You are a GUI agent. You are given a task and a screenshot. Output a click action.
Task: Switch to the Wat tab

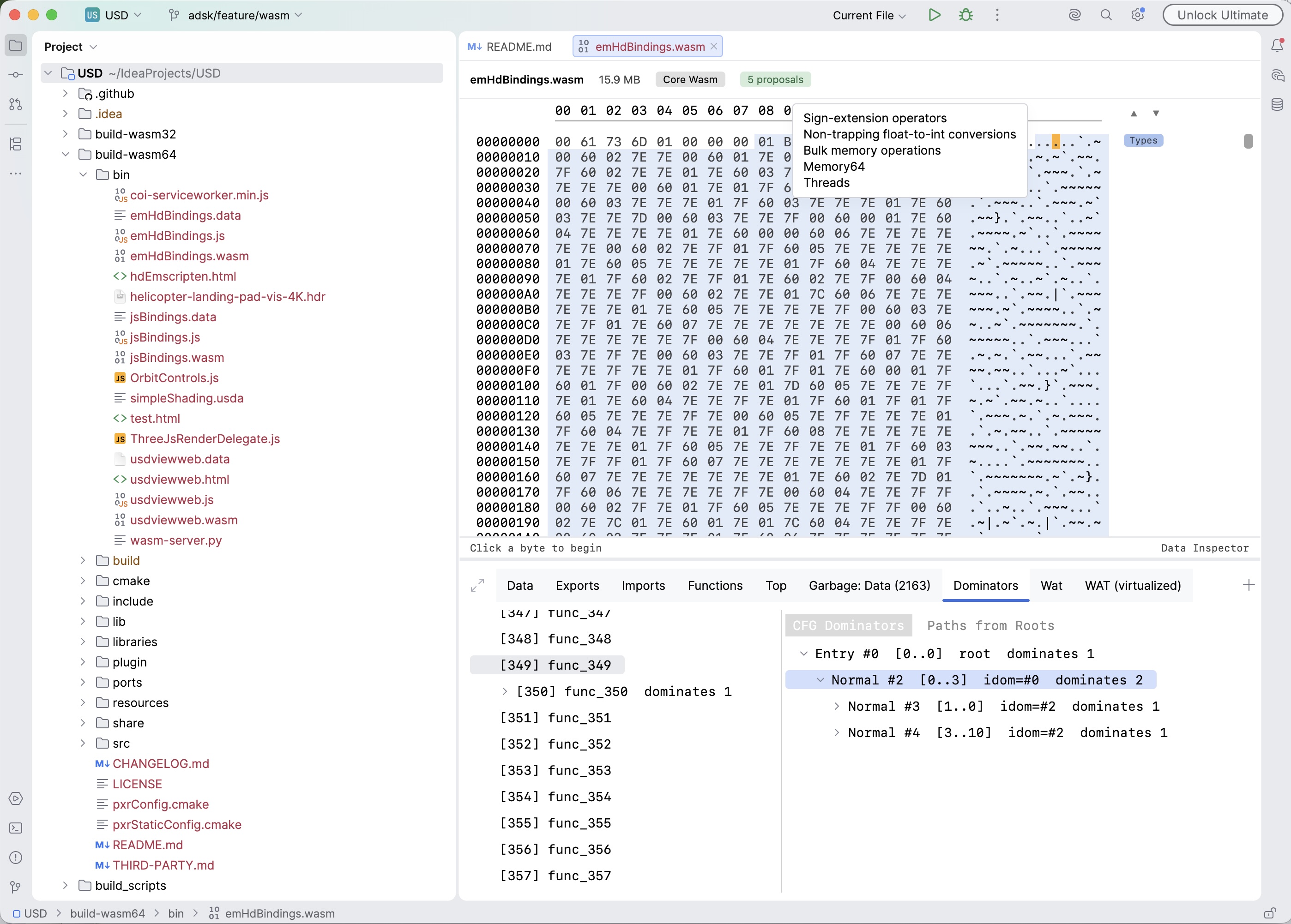pyautogui.click(x=1051, y=586)
